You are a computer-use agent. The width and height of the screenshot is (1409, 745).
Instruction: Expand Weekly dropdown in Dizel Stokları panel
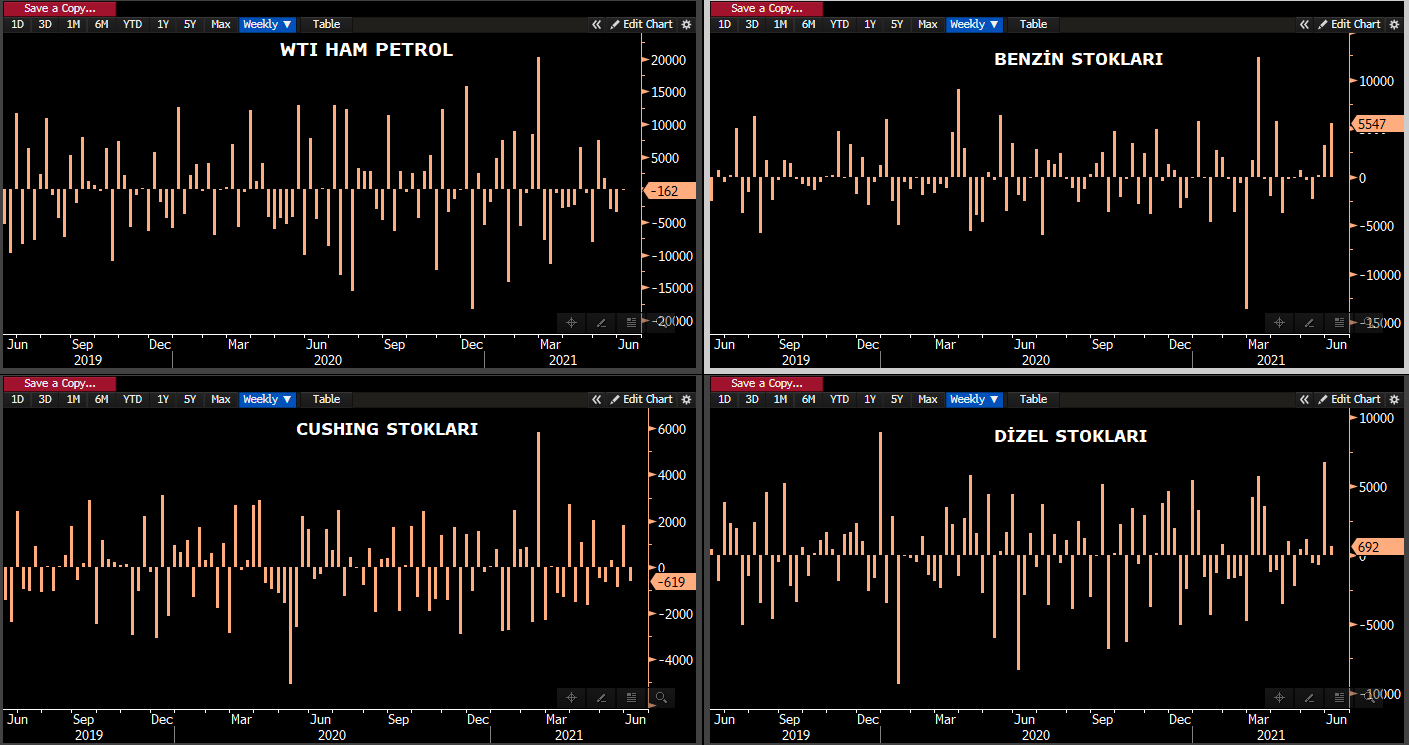click(x=974, y=399)
